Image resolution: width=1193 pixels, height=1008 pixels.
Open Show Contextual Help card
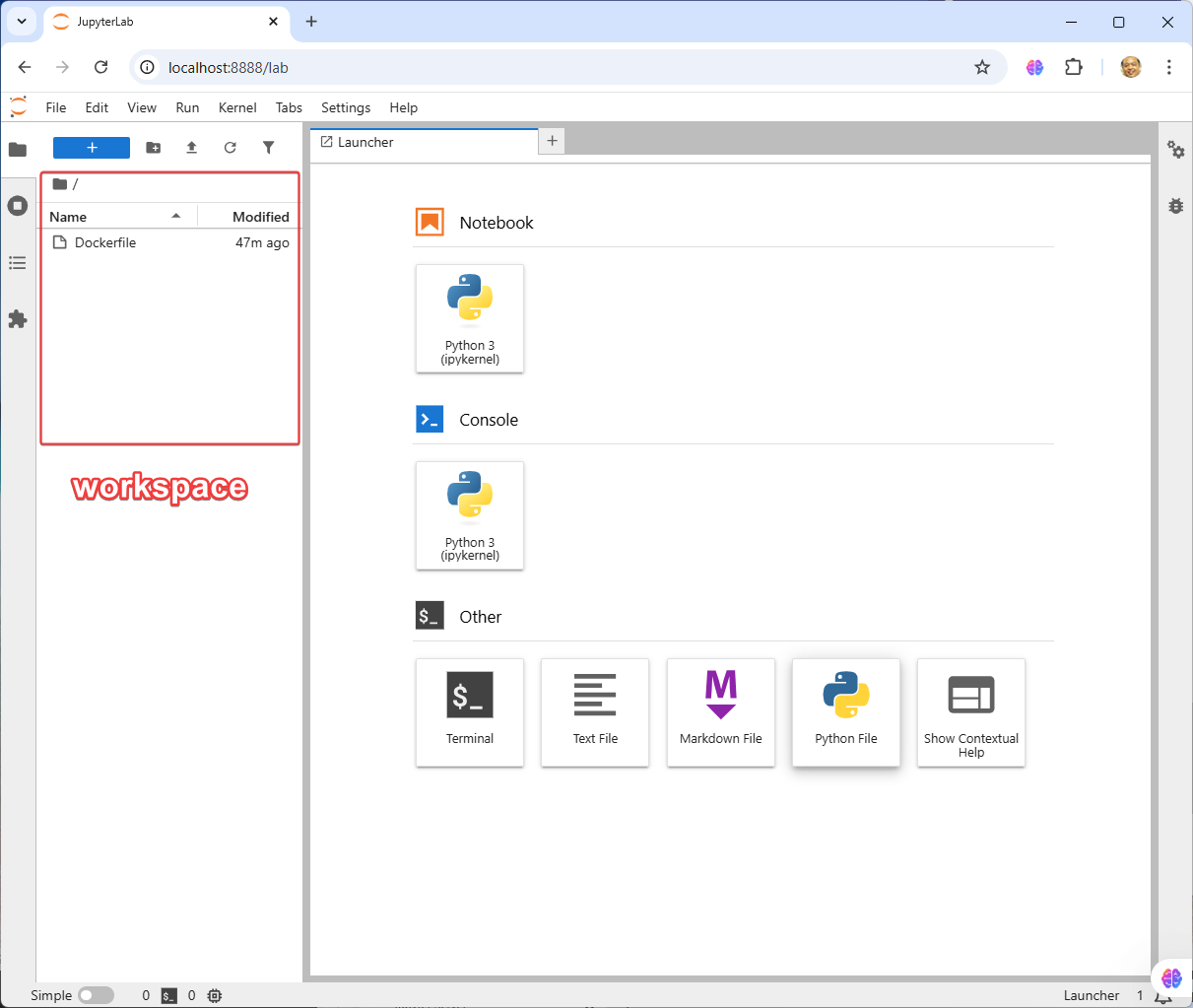point(971,712)
